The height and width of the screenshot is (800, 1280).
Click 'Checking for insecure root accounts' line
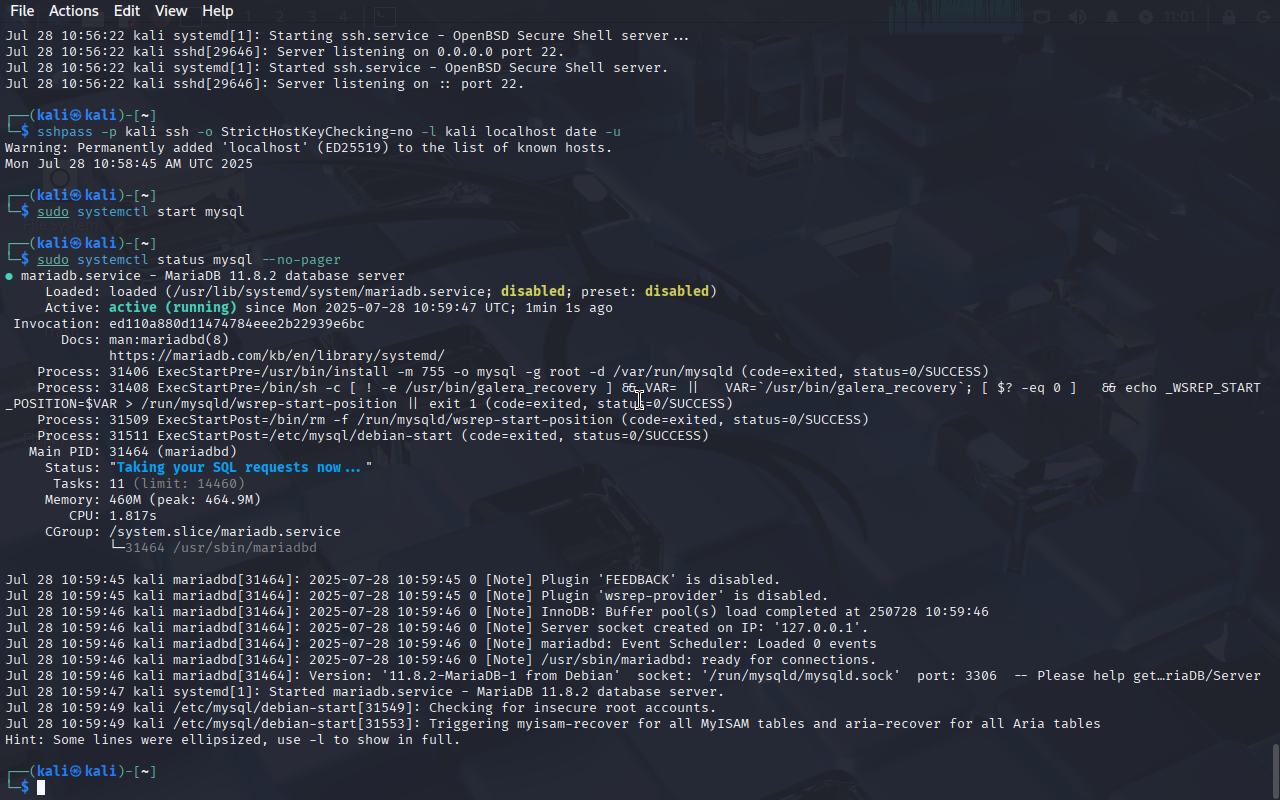[x=361, y=708]
